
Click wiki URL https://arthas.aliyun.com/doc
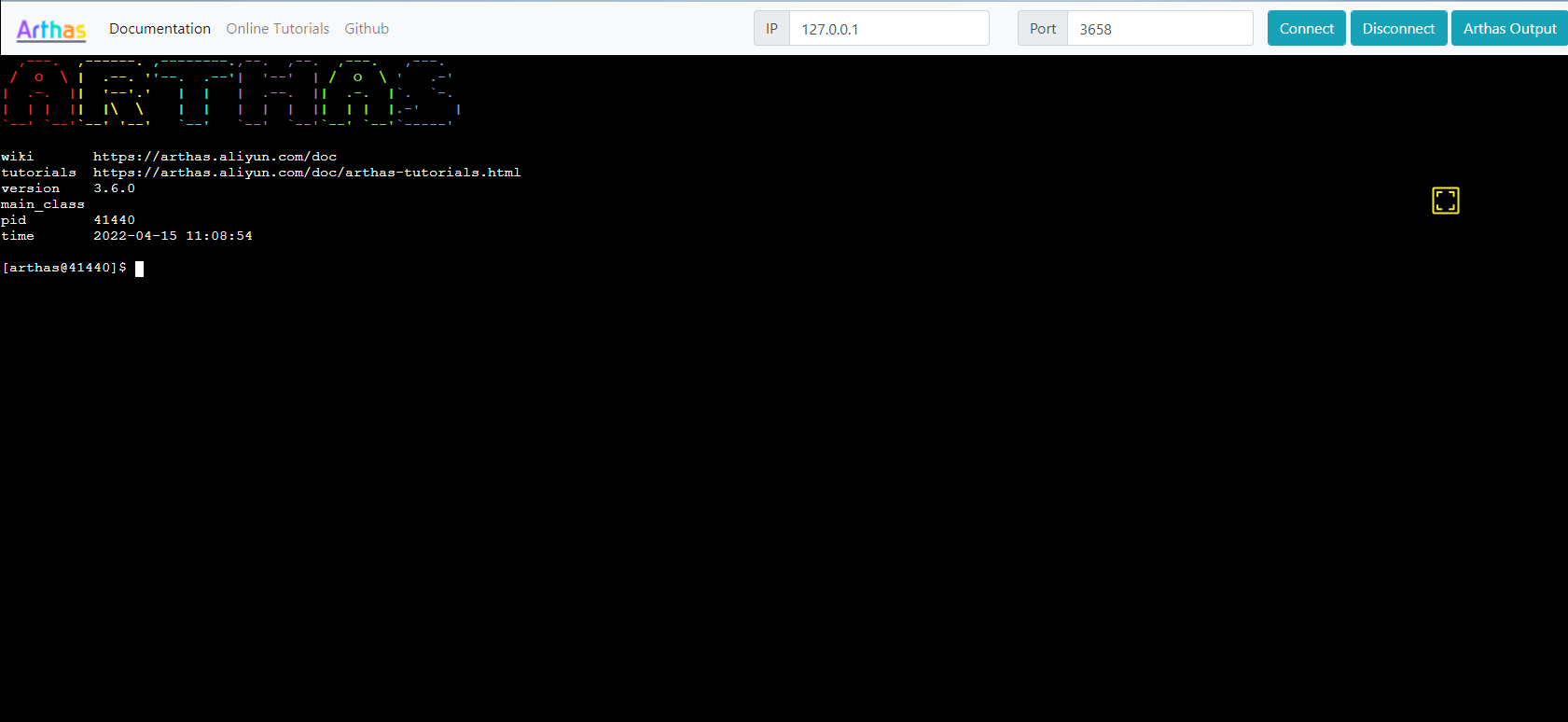215,157
